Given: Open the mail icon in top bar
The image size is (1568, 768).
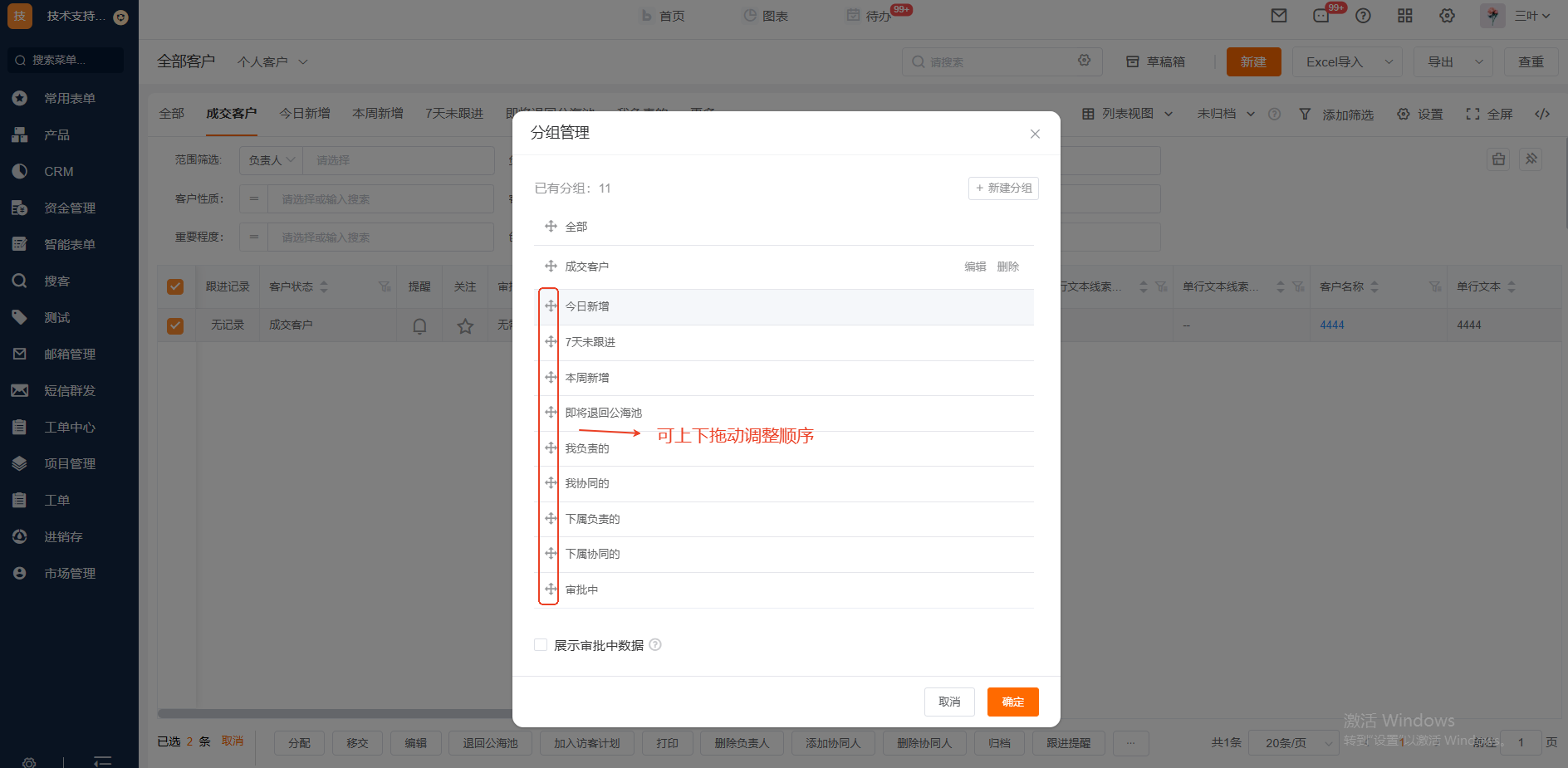Looking at the screenshot, I should (x=1279, y=16).
